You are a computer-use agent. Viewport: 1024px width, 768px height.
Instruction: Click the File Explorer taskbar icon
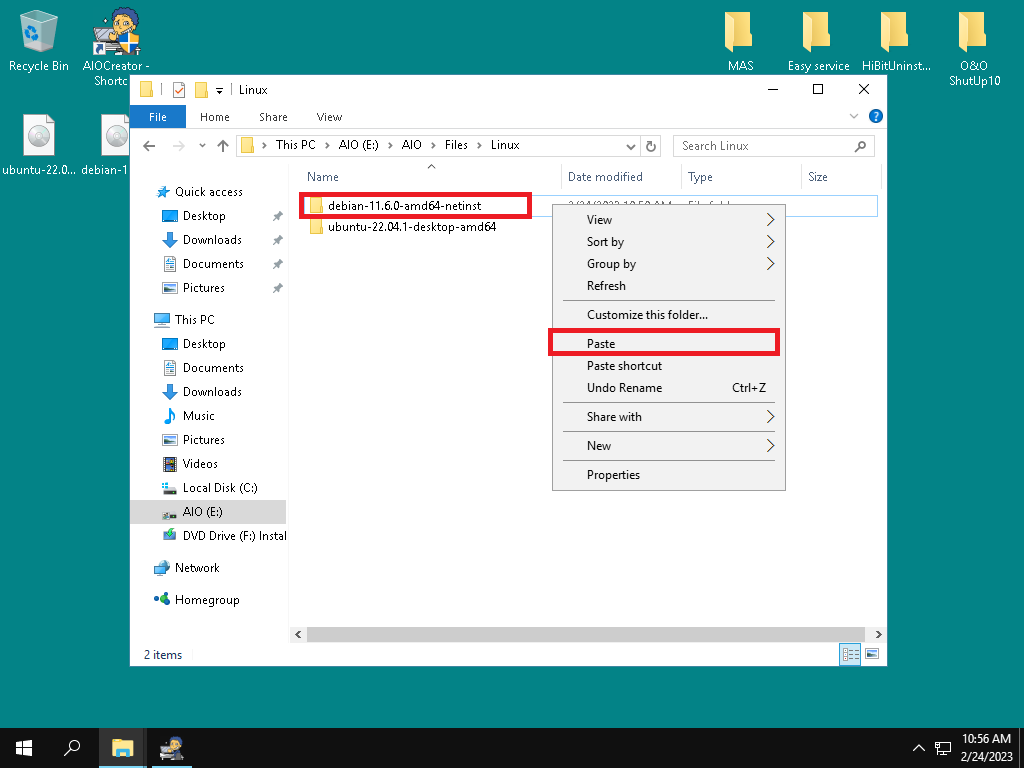[x=122, y=747]
